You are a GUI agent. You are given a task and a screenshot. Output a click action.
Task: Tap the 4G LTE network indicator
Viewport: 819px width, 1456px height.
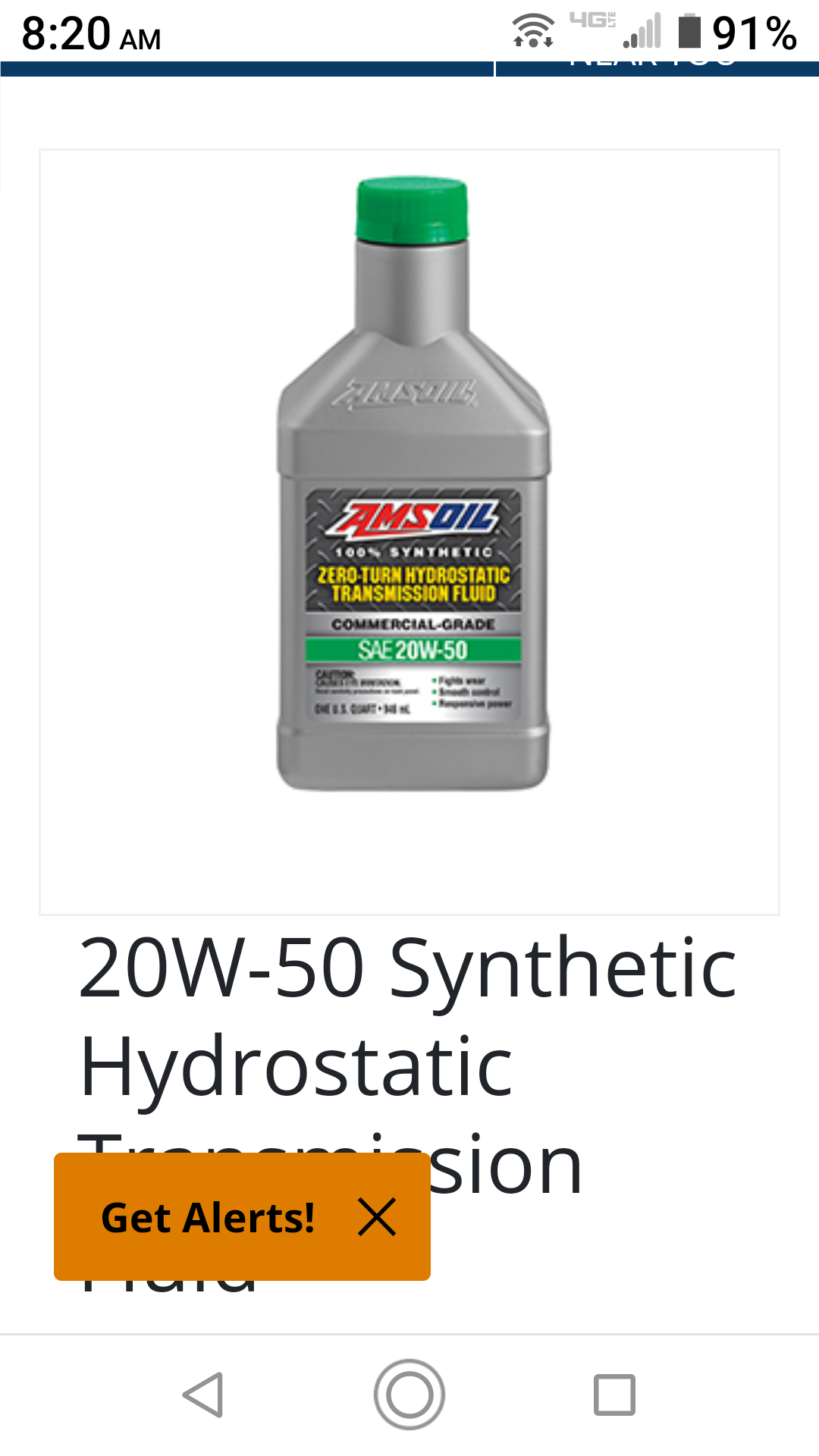[592, 20]
